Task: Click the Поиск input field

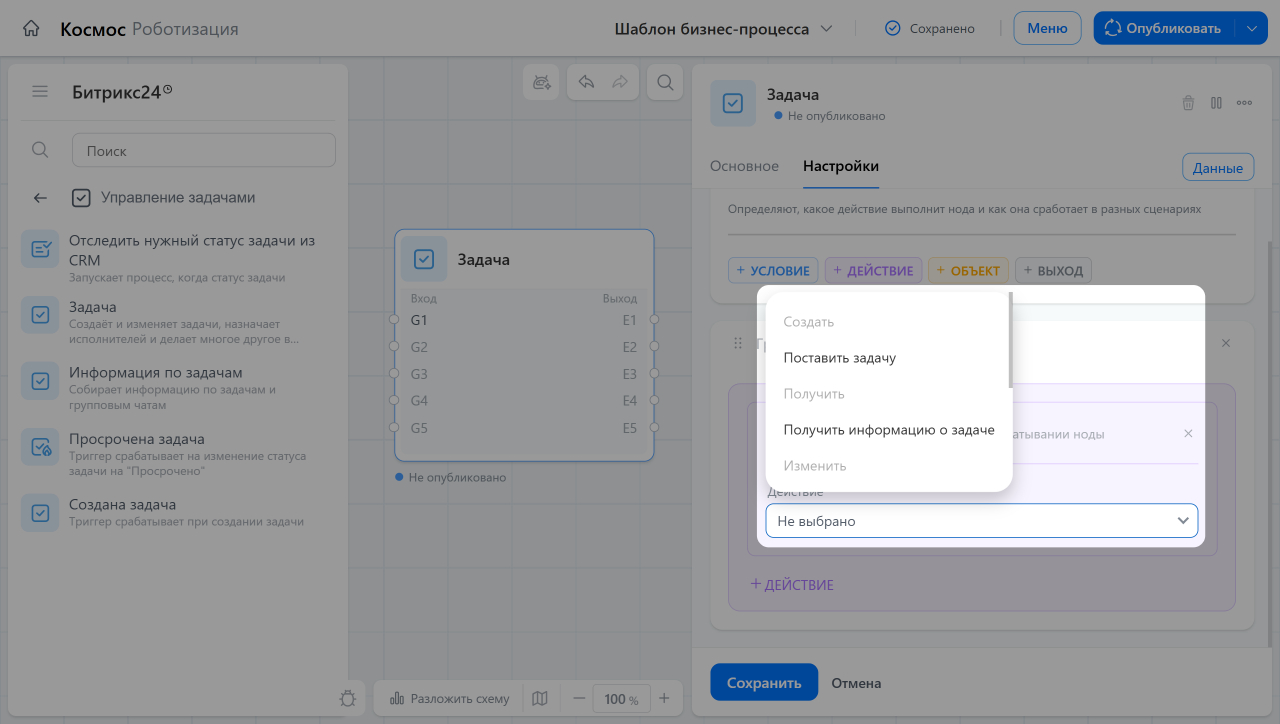Action: [x=204, y=150]
